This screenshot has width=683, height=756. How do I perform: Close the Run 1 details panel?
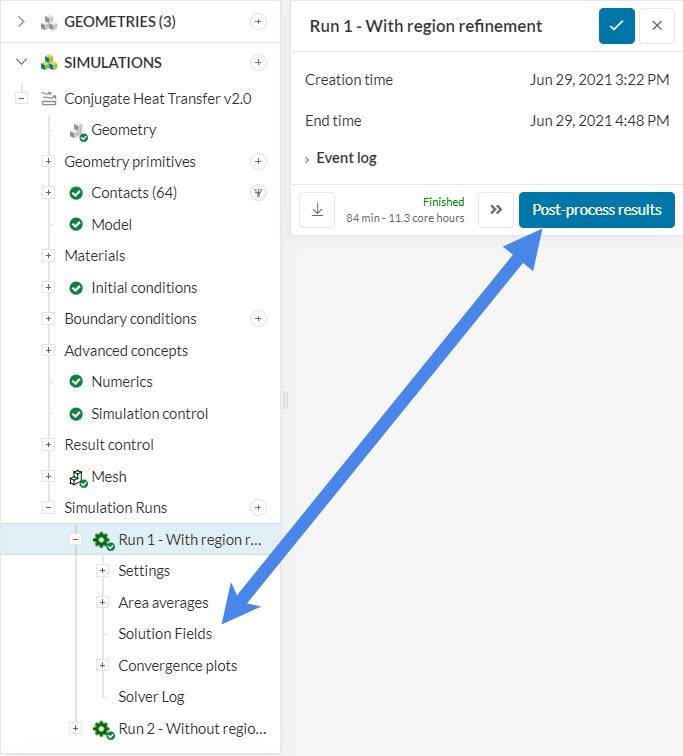pyautogui.click(x=657, y=26)
